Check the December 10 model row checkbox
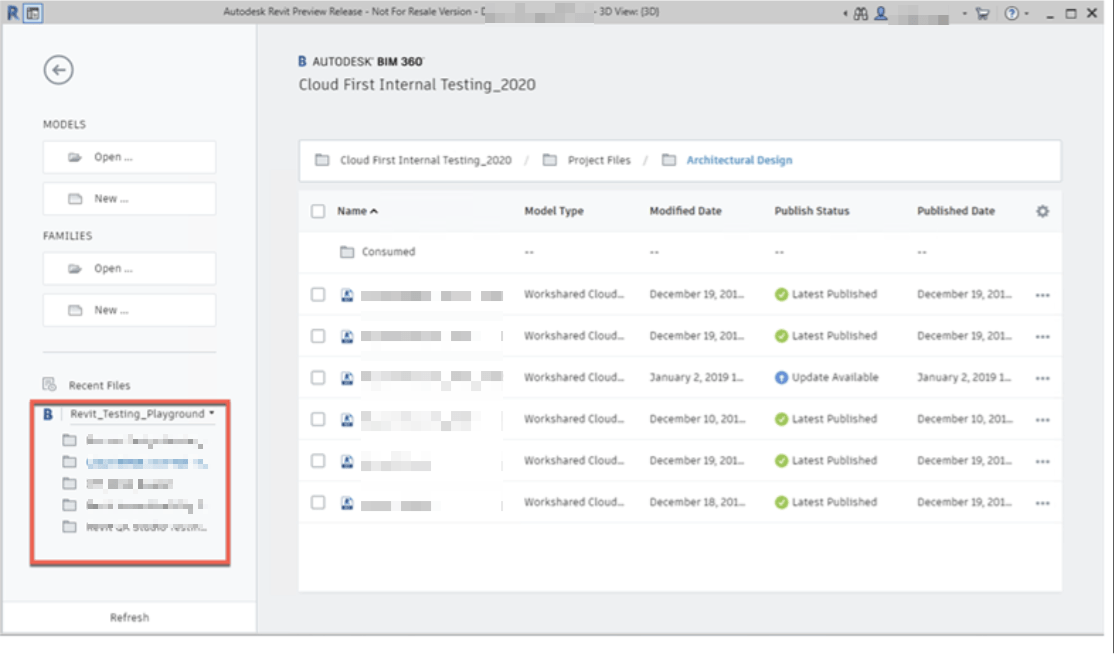Screen dimensions: 1114x662 click(x=318, y=419)
